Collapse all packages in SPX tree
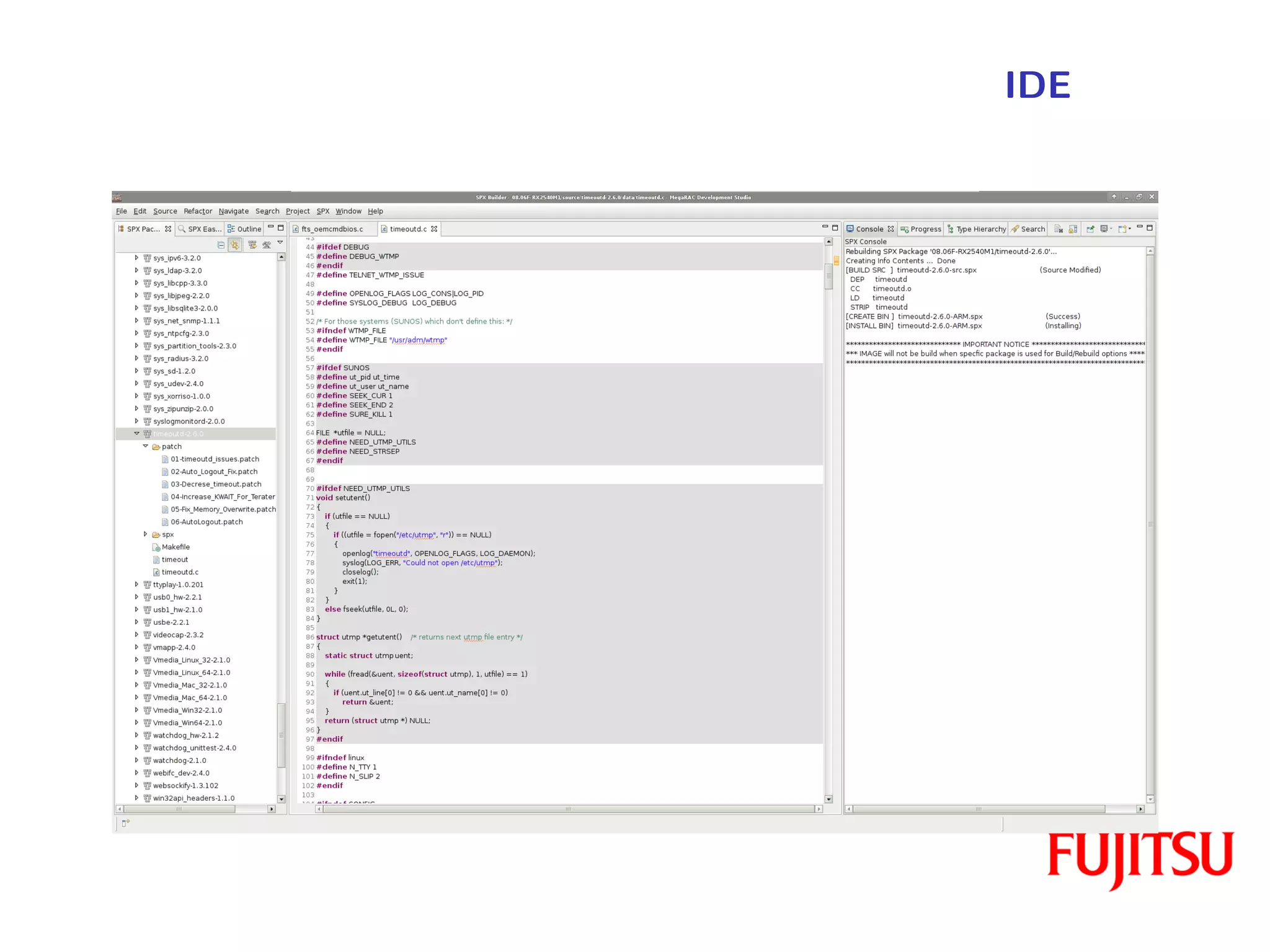Viewport: 1270px width, 952px height. (x=221, y=245)
